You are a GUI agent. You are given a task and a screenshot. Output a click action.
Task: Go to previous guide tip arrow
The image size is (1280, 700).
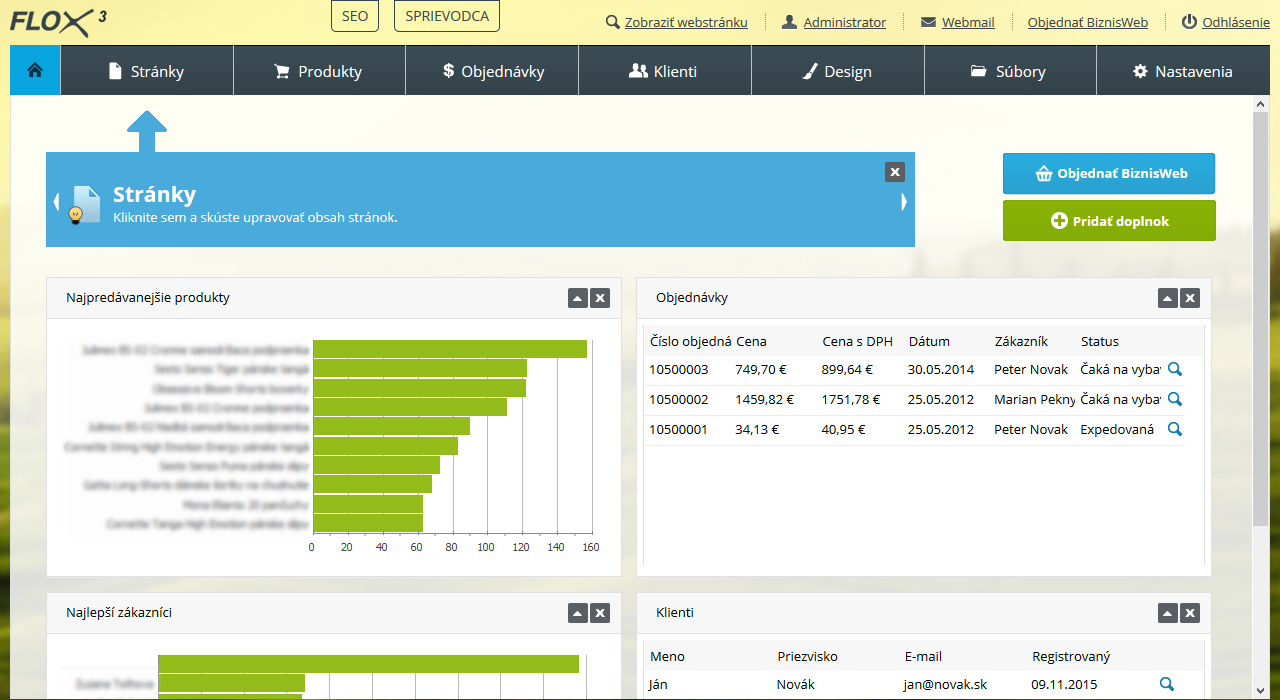click(56, 201)
